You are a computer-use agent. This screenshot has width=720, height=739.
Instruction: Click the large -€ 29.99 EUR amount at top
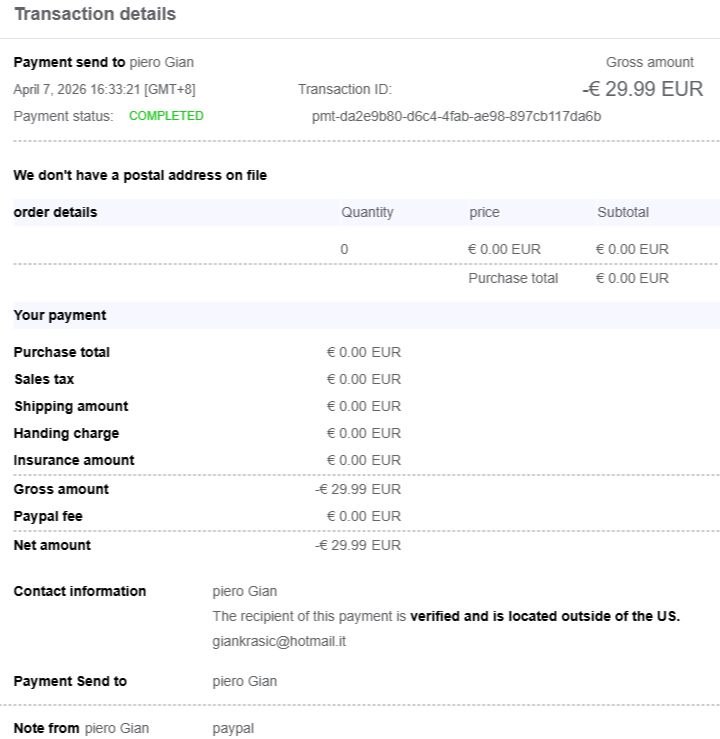pyautogui.click(x=642, y=89)
